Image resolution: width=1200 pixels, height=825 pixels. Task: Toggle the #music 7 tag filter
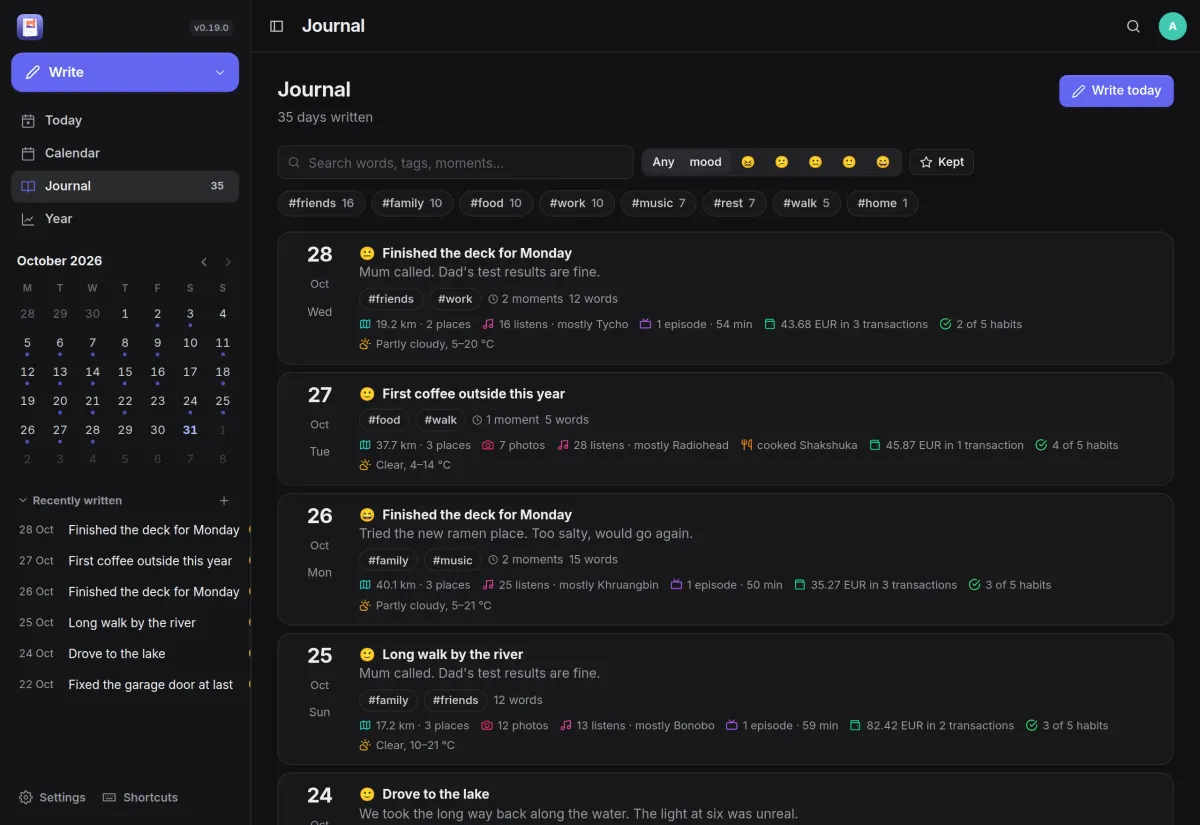pyautogui.click(x=658, y=203)
